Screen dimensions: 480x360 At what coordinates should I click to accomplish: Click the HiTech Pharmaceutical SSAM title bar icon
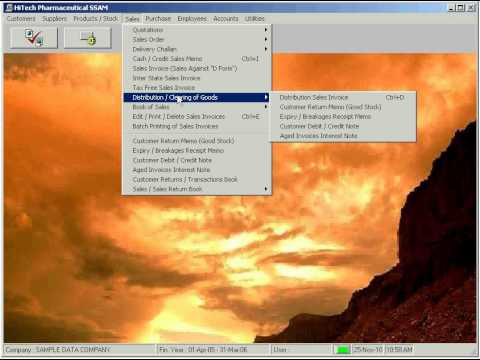click(x=9, y=7)
